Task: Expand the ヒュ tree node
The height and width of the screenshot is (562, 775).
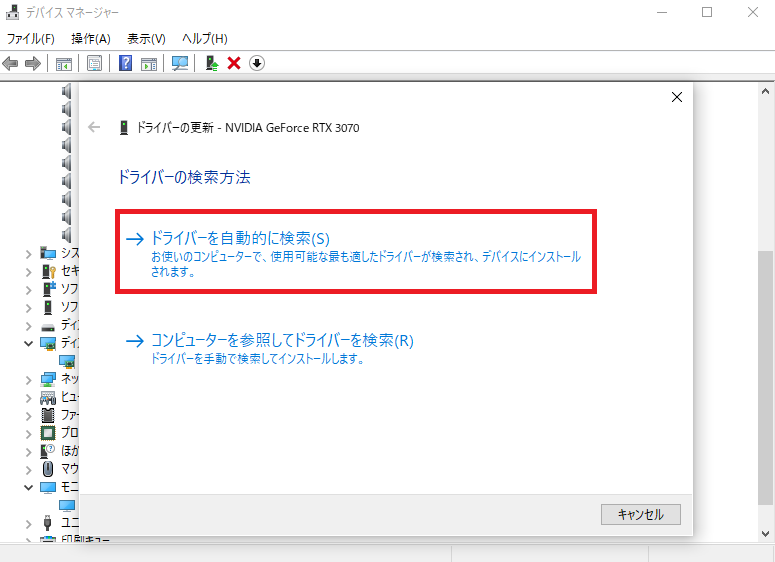Action: point(29,398)
